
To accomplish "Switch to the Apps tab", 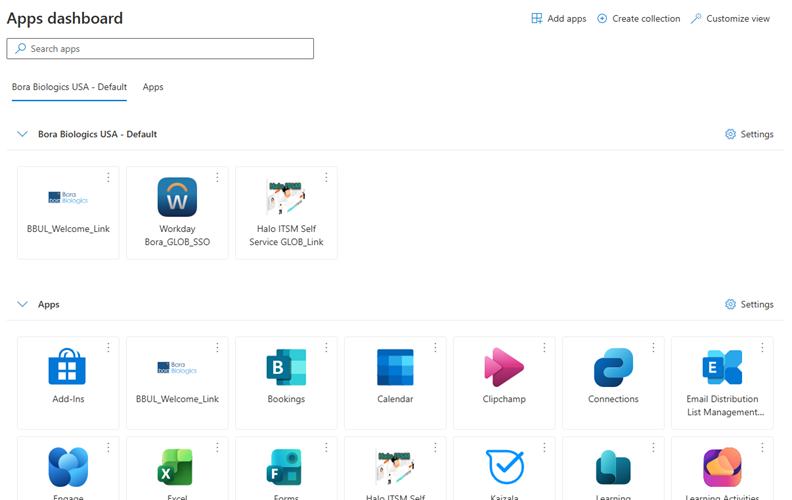I will click(x=153, y=87).
